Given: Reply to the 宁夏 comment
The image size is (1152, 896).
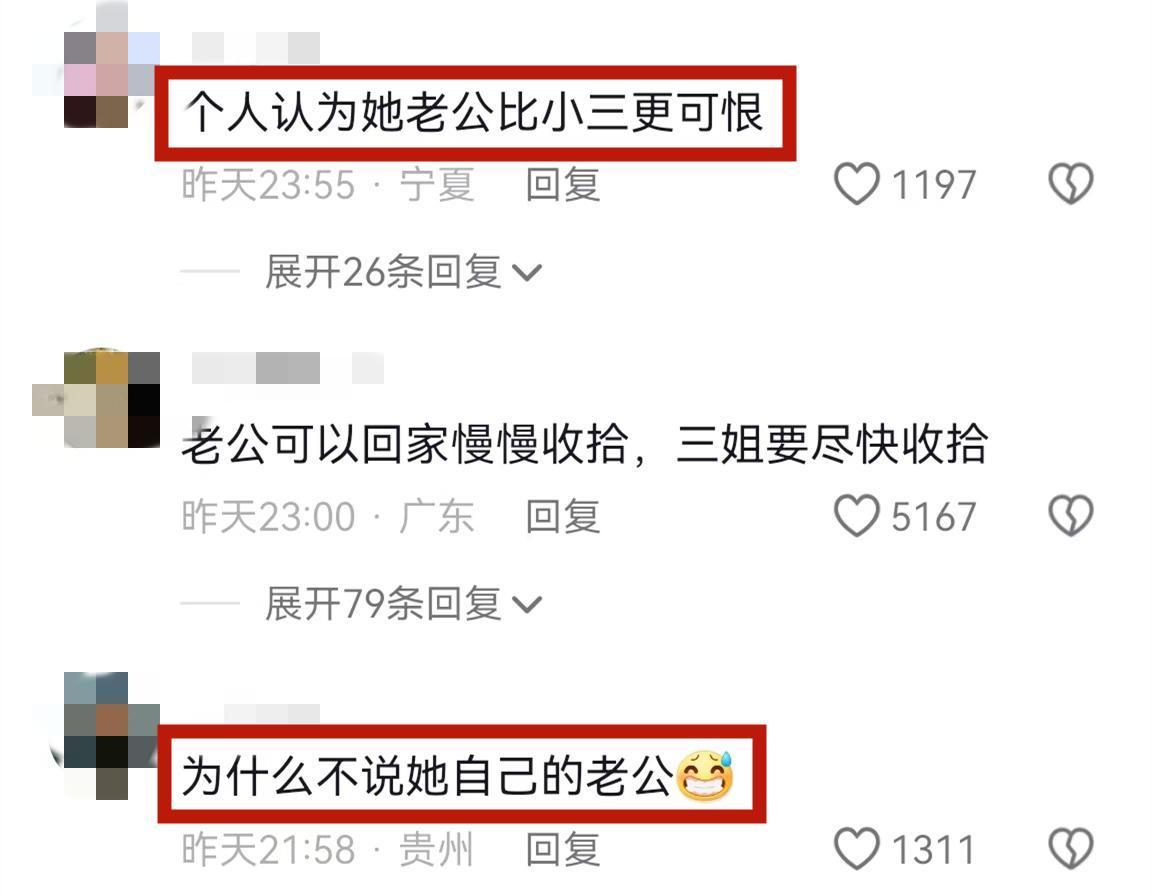Looking at the screenshot, I should point(563,184).
